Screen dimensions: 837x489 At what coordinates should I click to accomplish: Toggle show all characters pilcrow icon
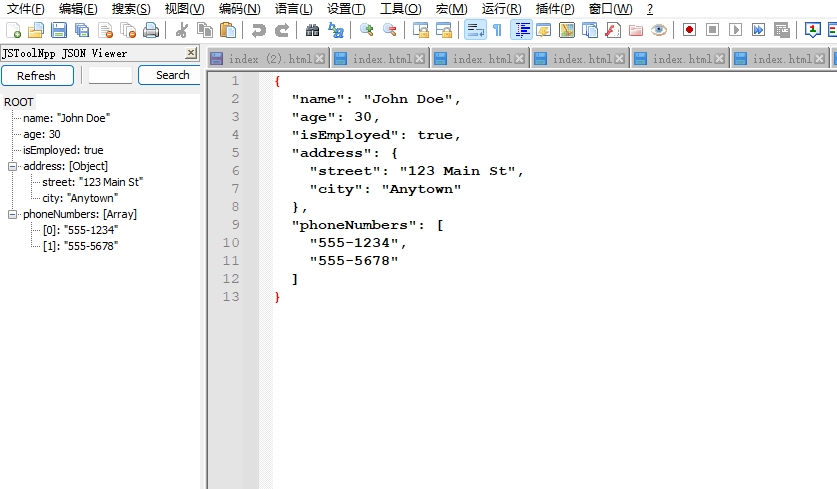click(498, 30)
